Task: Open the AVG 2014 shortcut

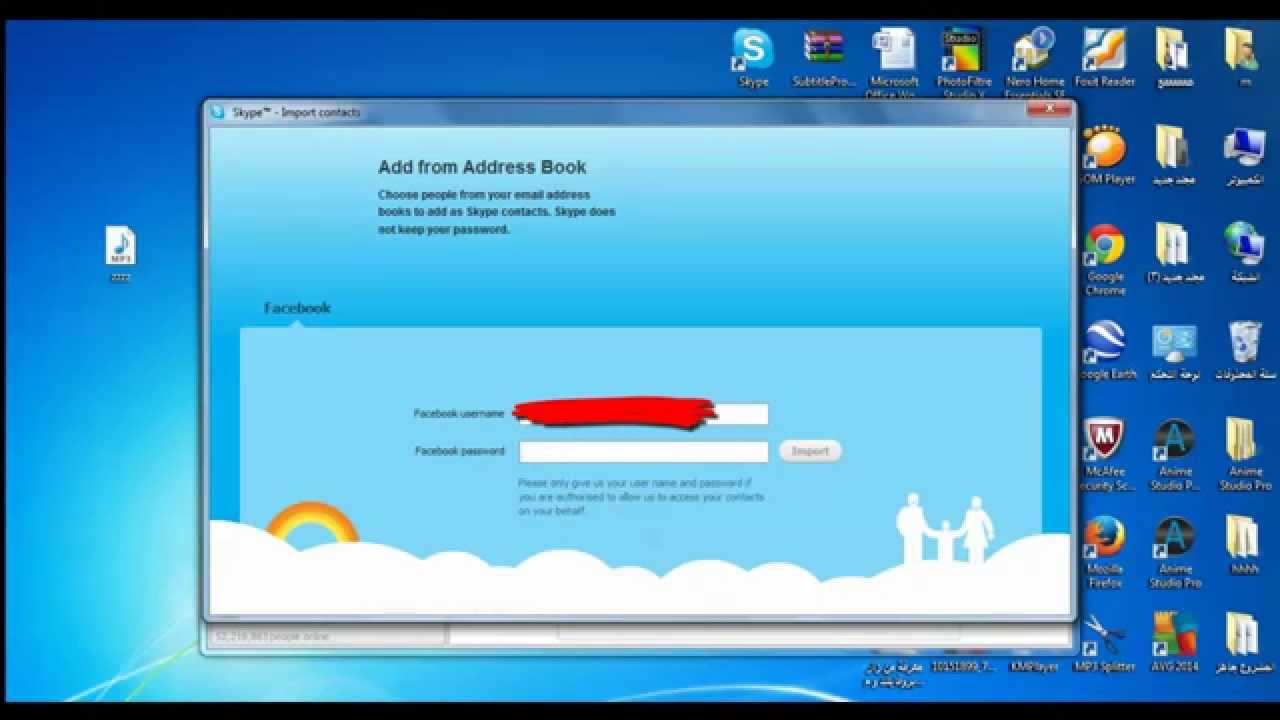Action: click(1174, 643)
